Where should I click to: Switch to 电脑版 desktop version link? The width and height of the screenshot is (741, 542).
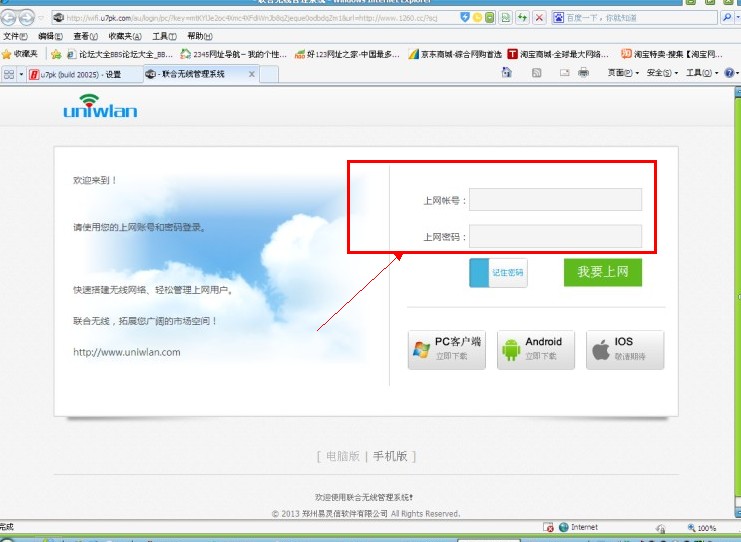(343, 456)
